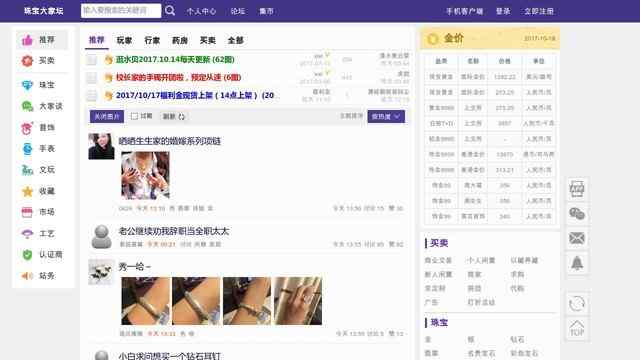
Task: Open the diamond 珠宝 sidebar icon
Action: point(27,85)
